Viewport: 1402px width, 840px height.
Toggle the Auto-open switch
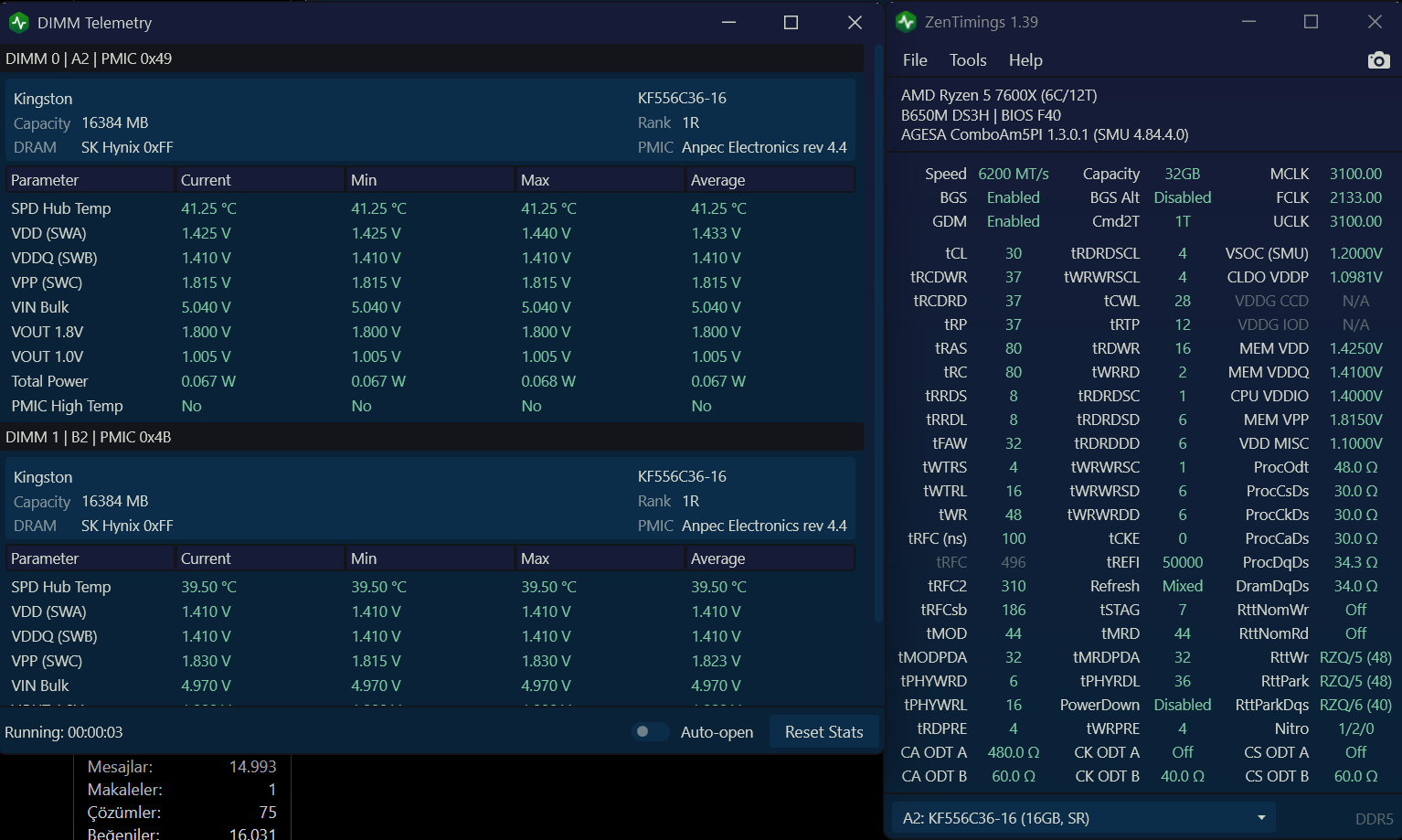(650, 731)
